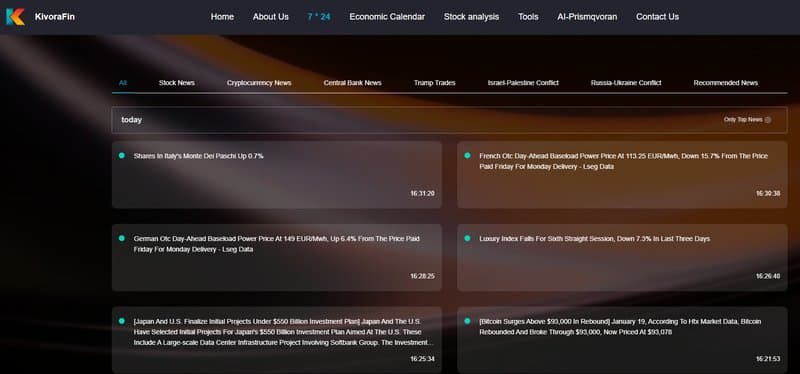Image resolution: width=800 pixels, height=374 pixels.
Task: Click timestamp 16:26:40
Action: pos(768,276)
